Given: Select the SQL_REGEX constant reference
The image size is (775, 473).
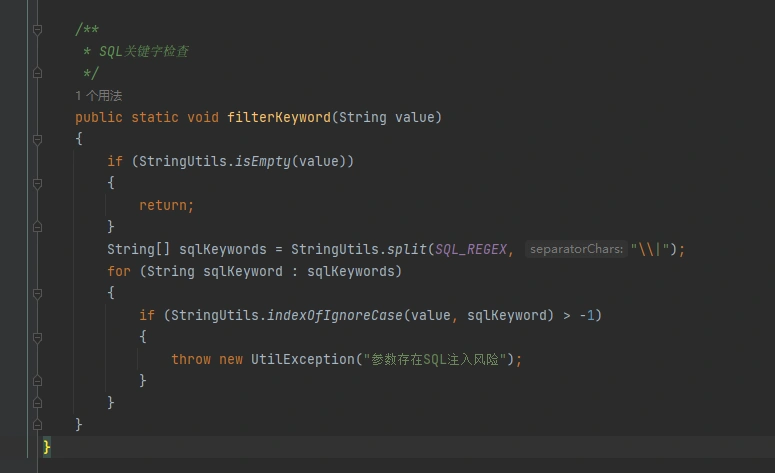Looking at the screenshot, I should pyautogui.click(x=470, y=249).
